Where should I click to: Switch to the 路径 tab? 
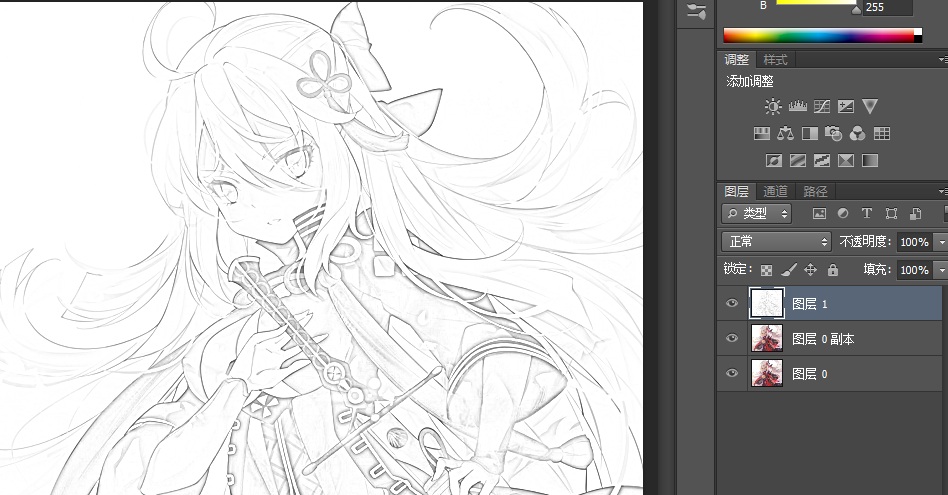(815, 192)
